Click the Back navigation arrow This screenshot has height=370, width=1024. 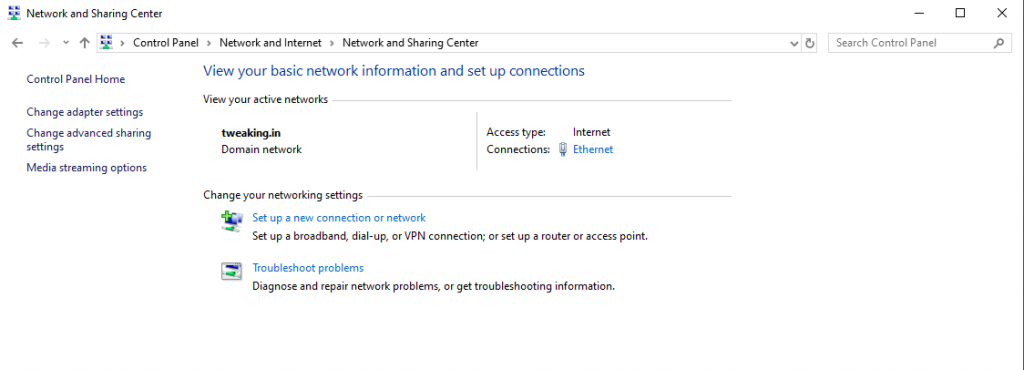(x=18, y=43)
